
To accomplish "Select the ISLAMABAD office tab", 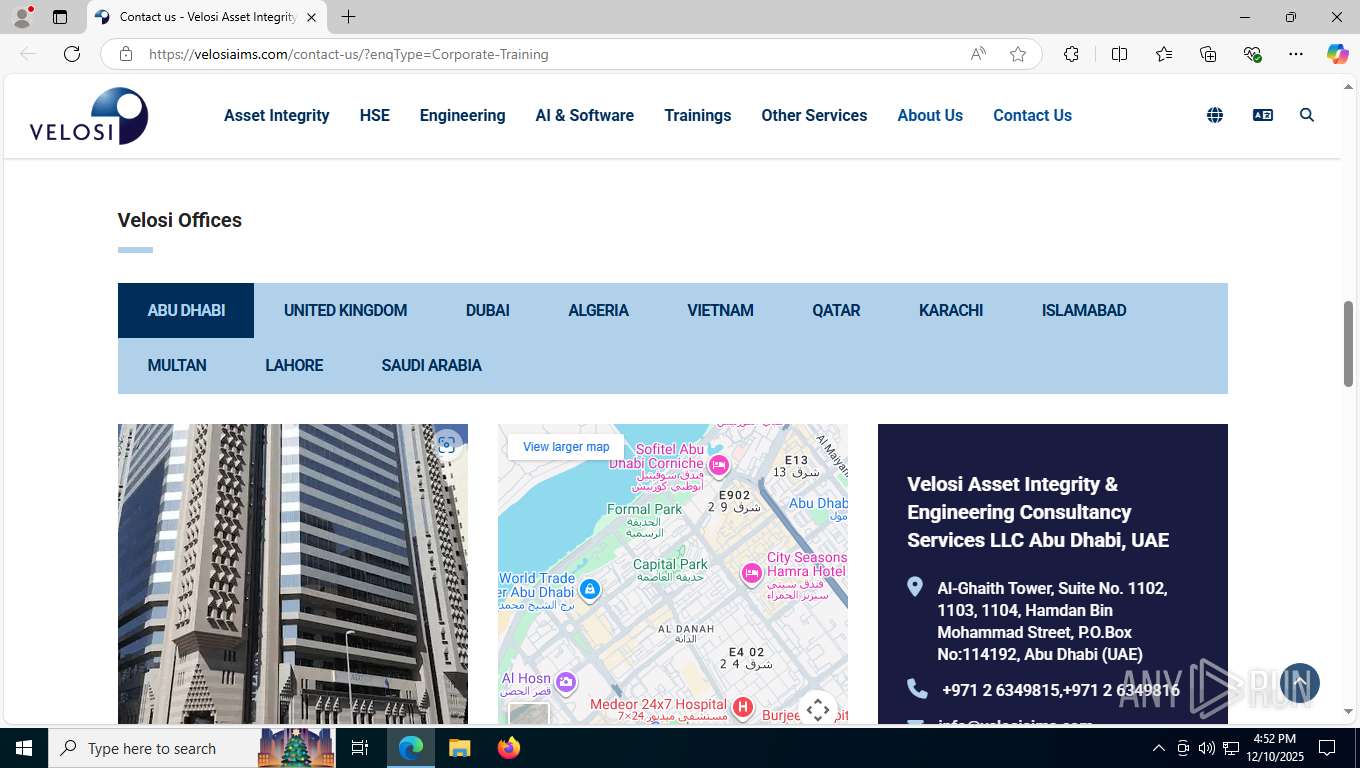I will coord(1084,310).
